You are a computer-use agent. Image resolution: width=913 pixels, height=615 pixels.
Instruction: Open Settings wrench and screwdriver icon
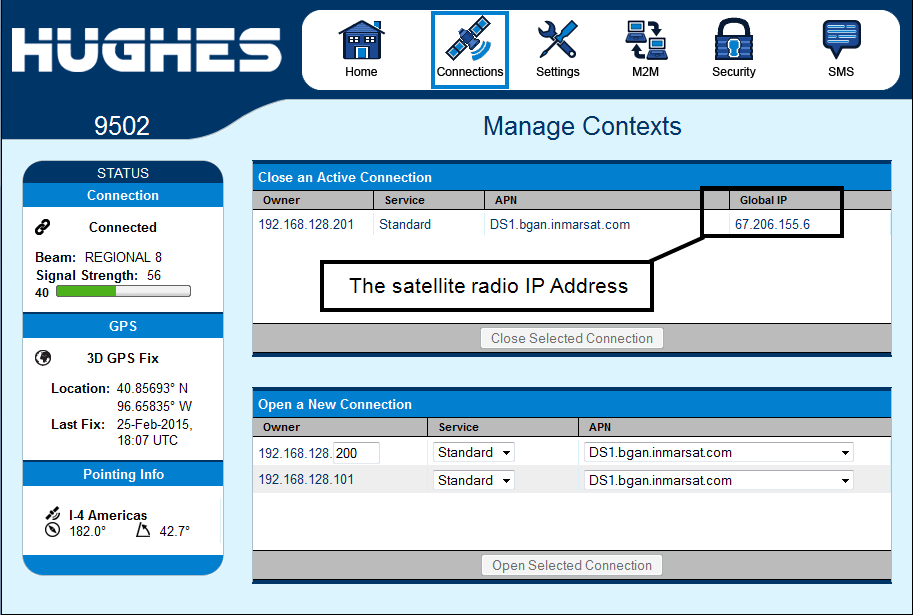point(557,42)
